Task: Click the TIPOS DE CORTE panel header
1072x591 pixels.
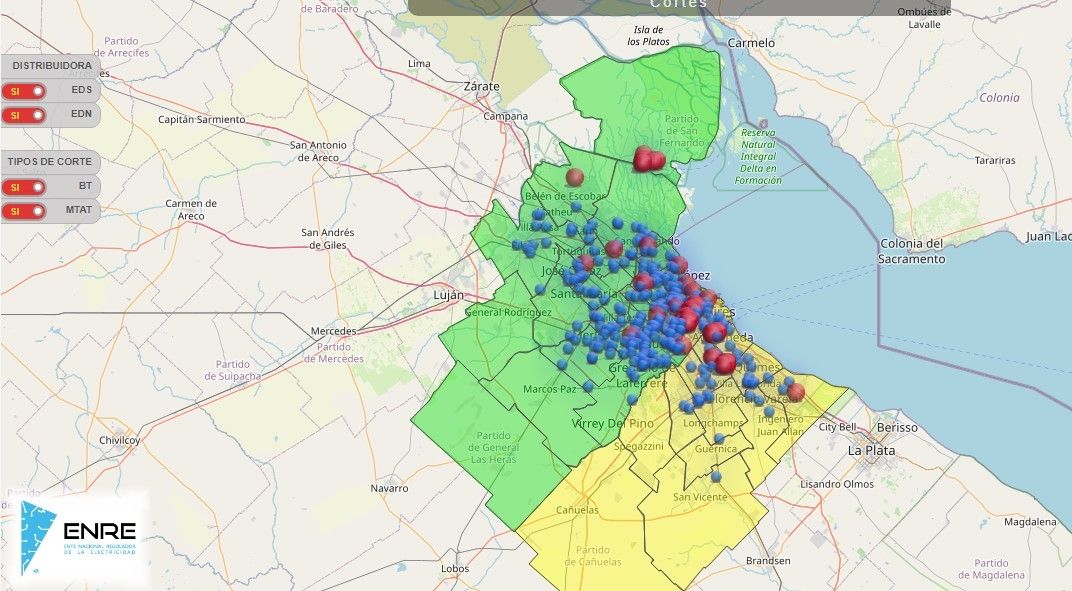Action: tap(50, 162)
